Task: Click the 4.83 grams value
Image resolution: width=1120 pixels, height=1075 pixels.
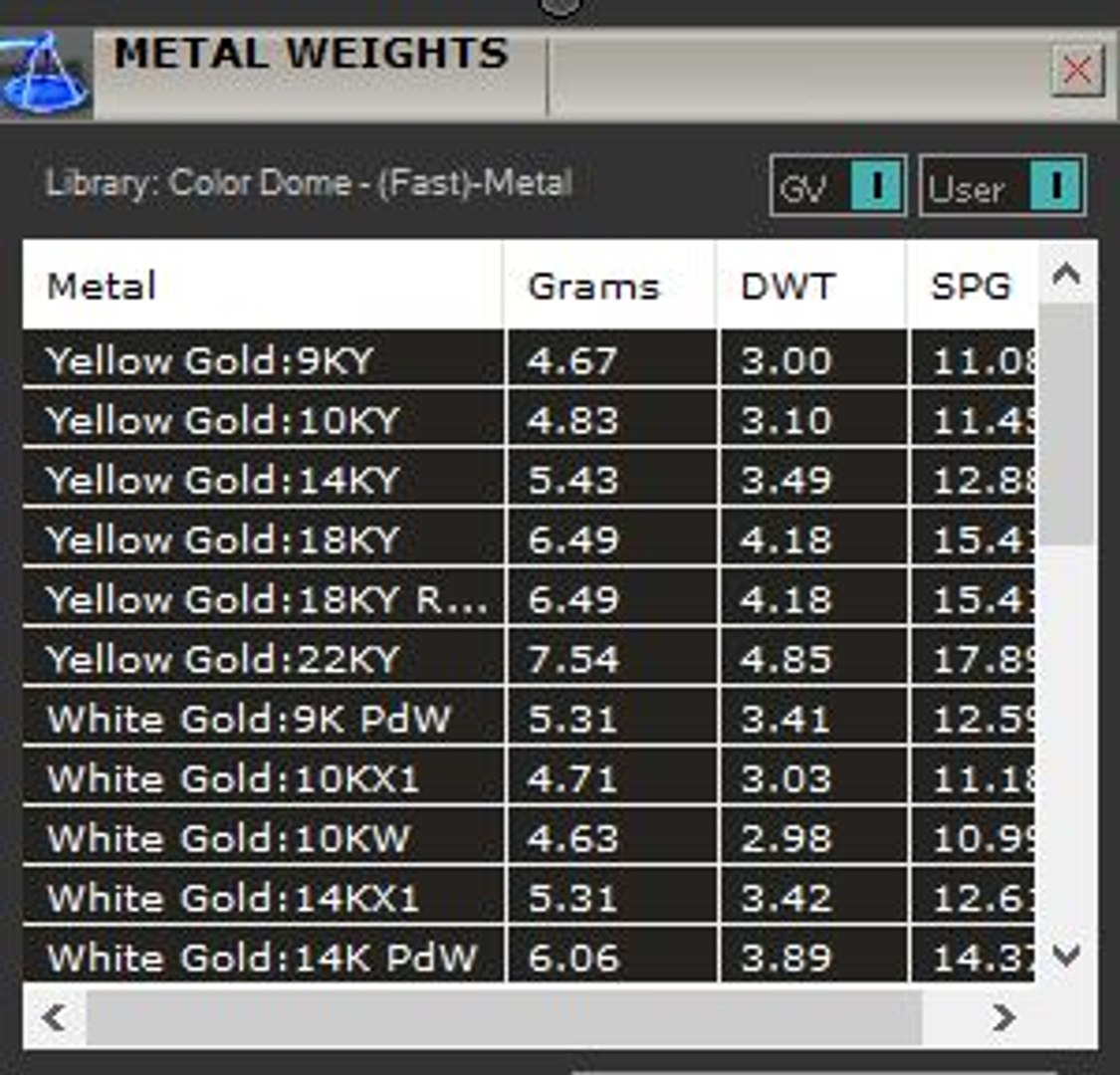Action: coord(572,420)
